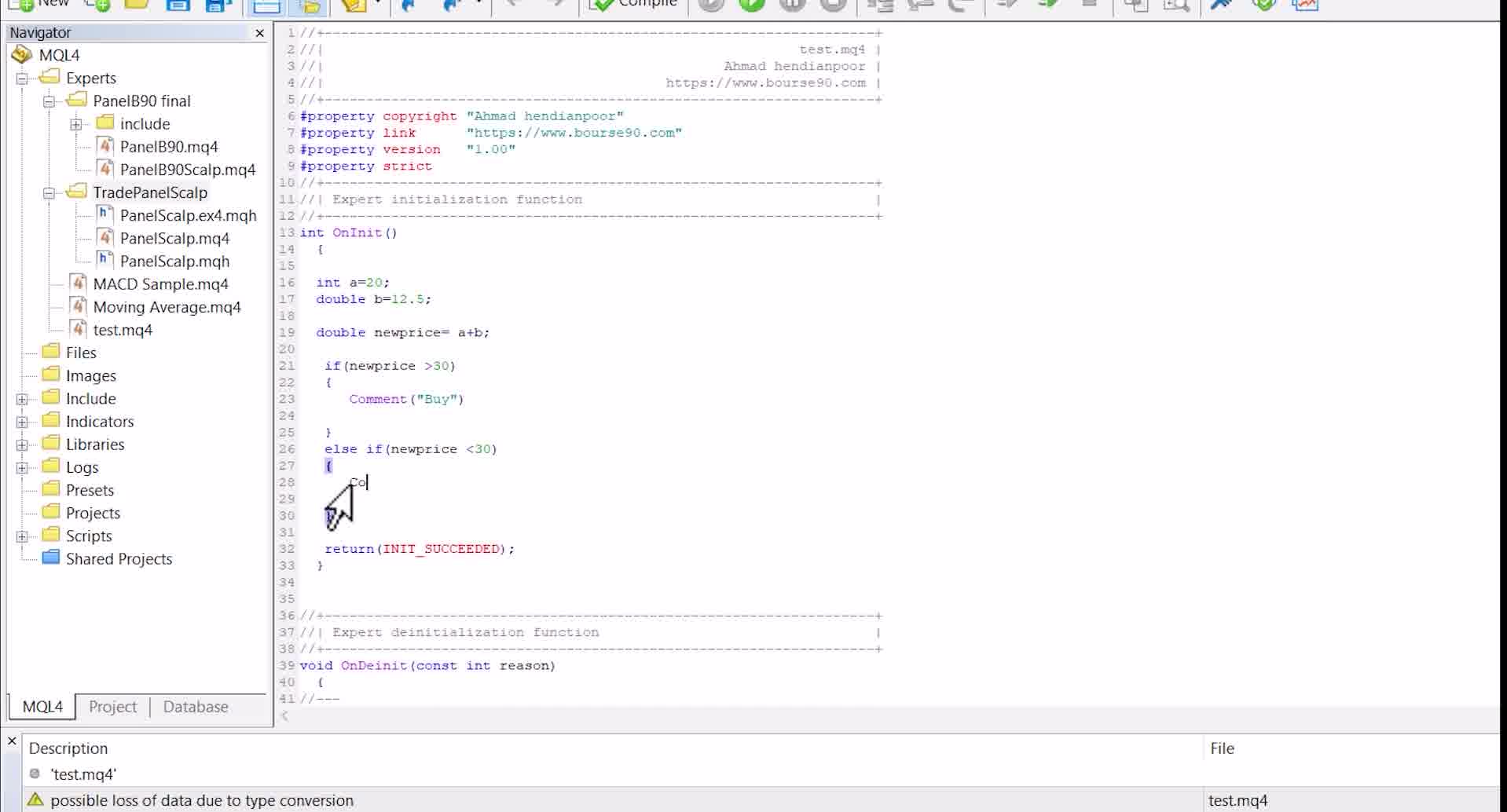Click the File column header
1507x812 pixels.
coord(1351,748)
